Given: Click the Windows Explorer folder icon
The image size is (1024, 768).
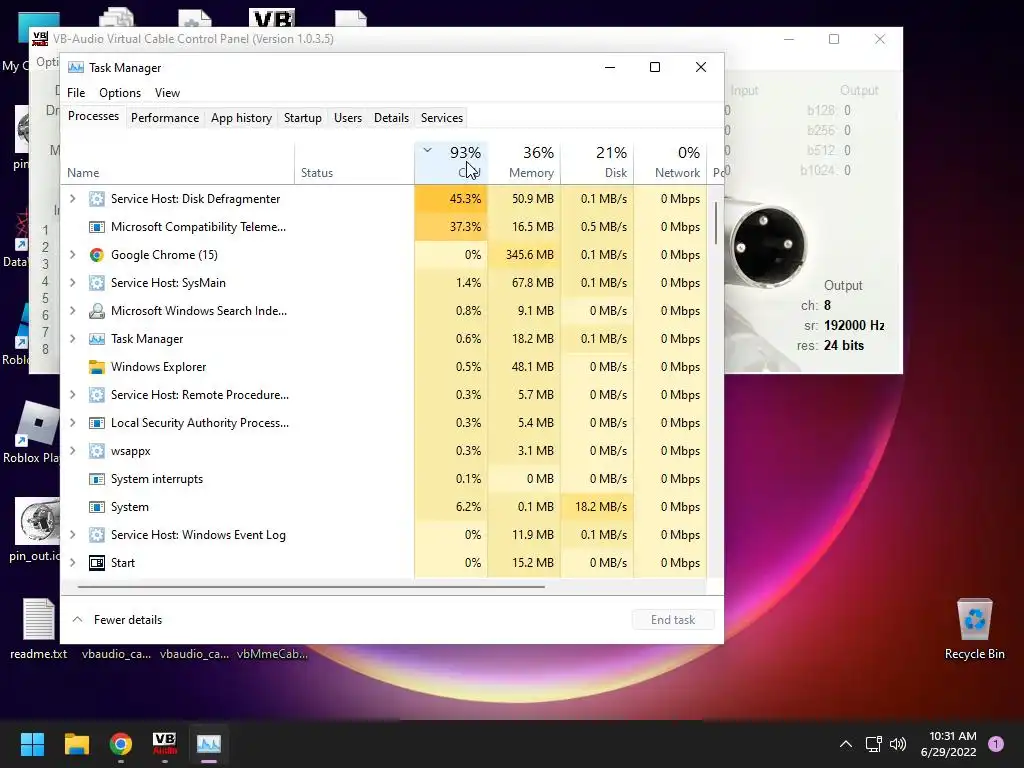Looking at the screenshot, I should pyautogui.click(x=97, y=368).
